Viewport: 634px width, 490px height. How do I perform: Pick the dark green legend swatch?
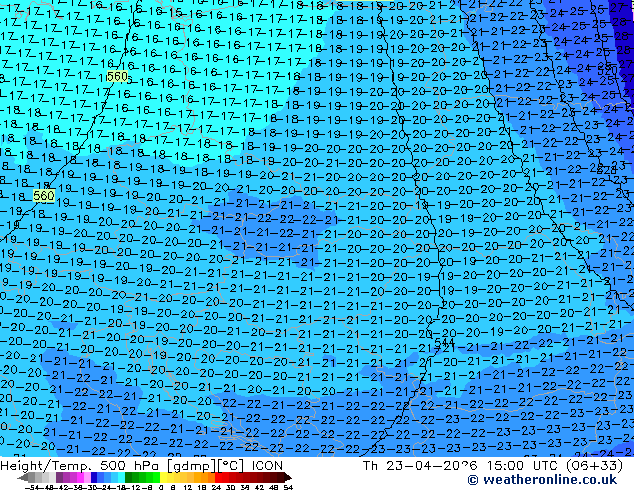click(x=129, y=478)
